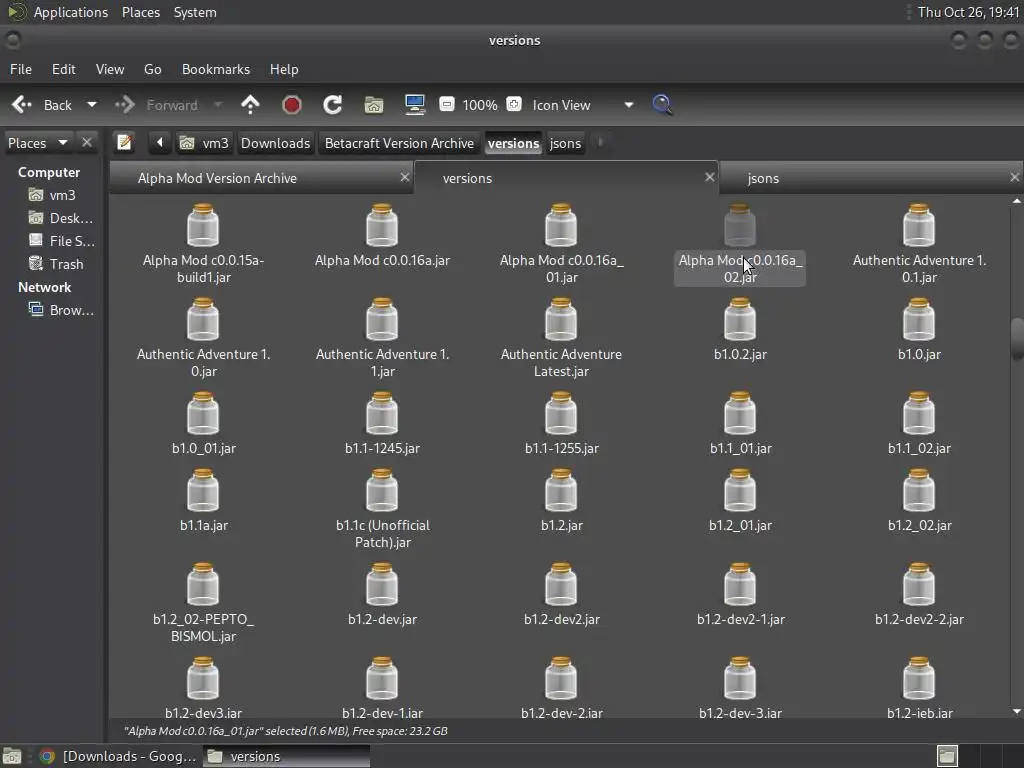Select b1.1c (Unofficial Patch).jar file
Image resolution: width=1024 pixels, height=768 pixels.
[x=382, y=509]
